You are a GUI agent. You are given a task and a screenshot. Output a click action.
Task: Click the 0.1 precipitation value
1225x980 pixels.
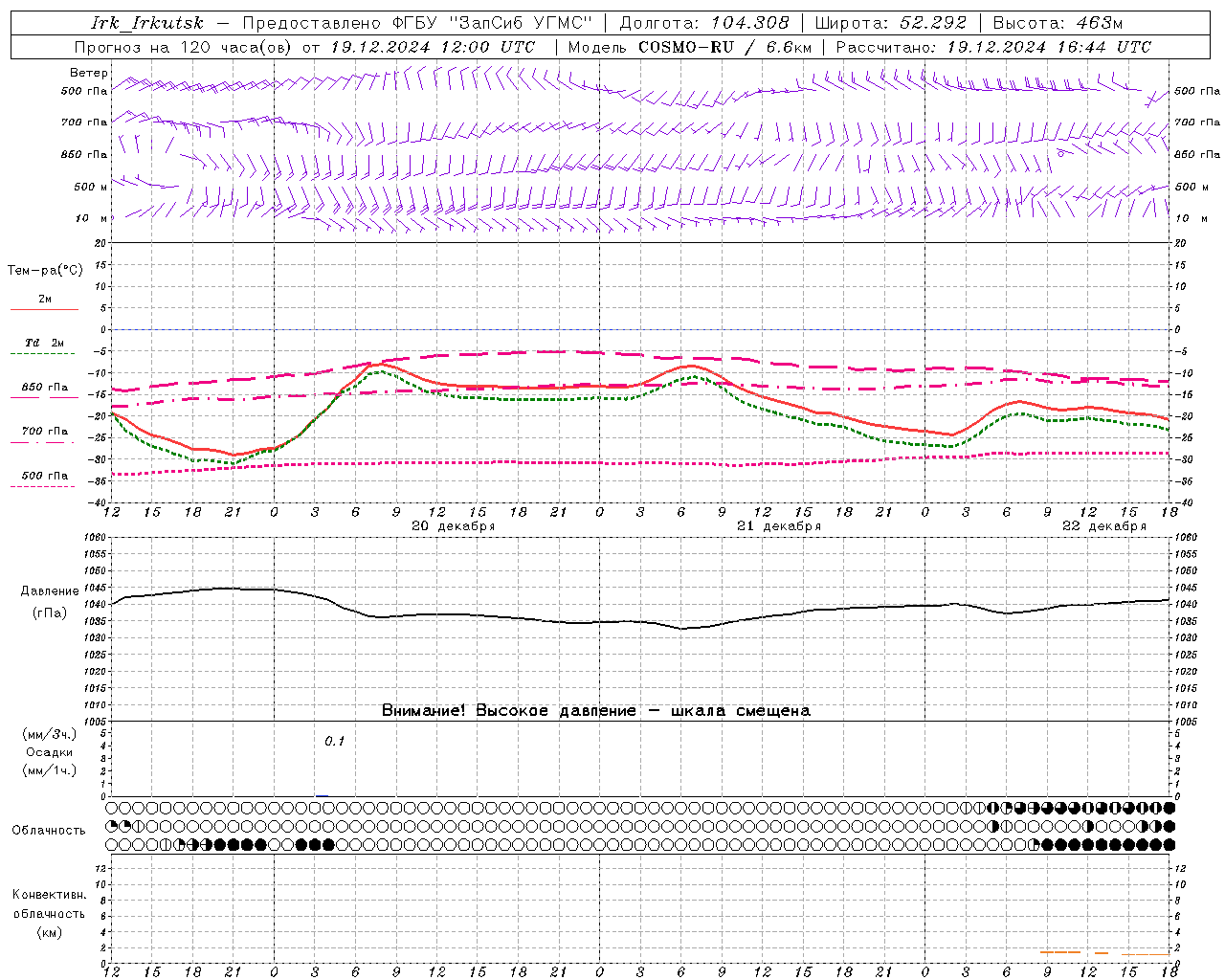tap(334, 742)
